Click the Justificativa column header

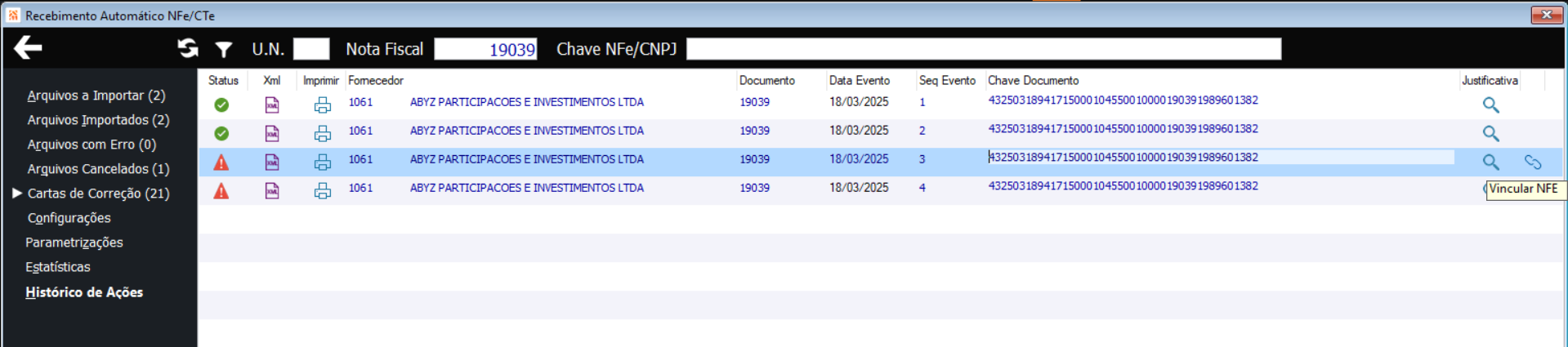coord(1490,81)
